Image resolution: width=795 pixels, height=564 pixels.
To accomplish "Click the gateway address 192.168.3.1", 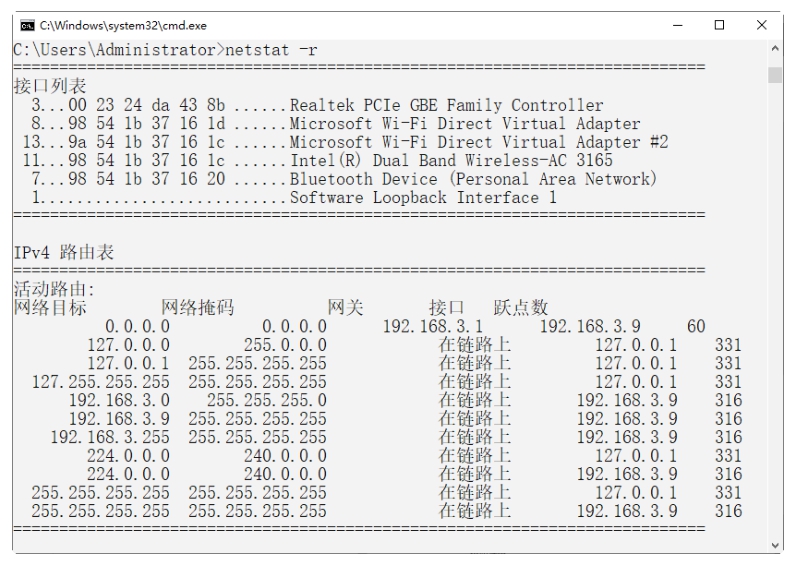I will tap(433, 326).
